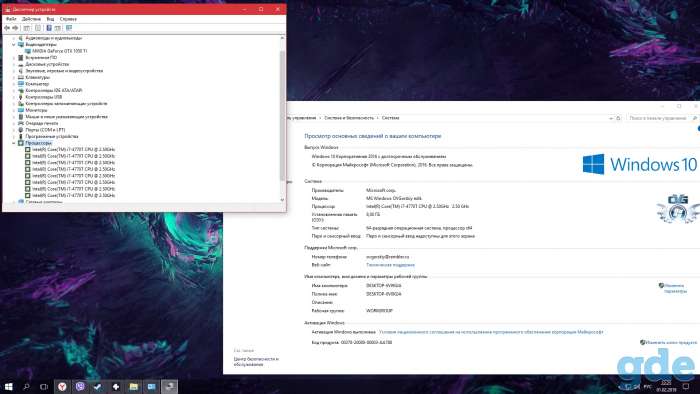Viewport: 700px width, 394px height.
Task: Open the notification center icon
Action: (x=686, y=386)
